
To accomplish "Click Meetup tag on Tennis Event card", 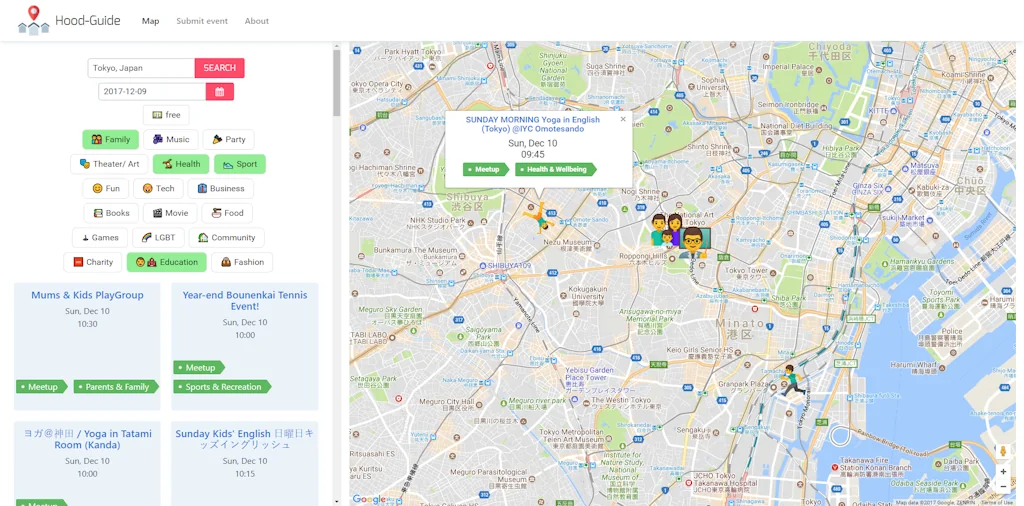I will coord(199,368).
